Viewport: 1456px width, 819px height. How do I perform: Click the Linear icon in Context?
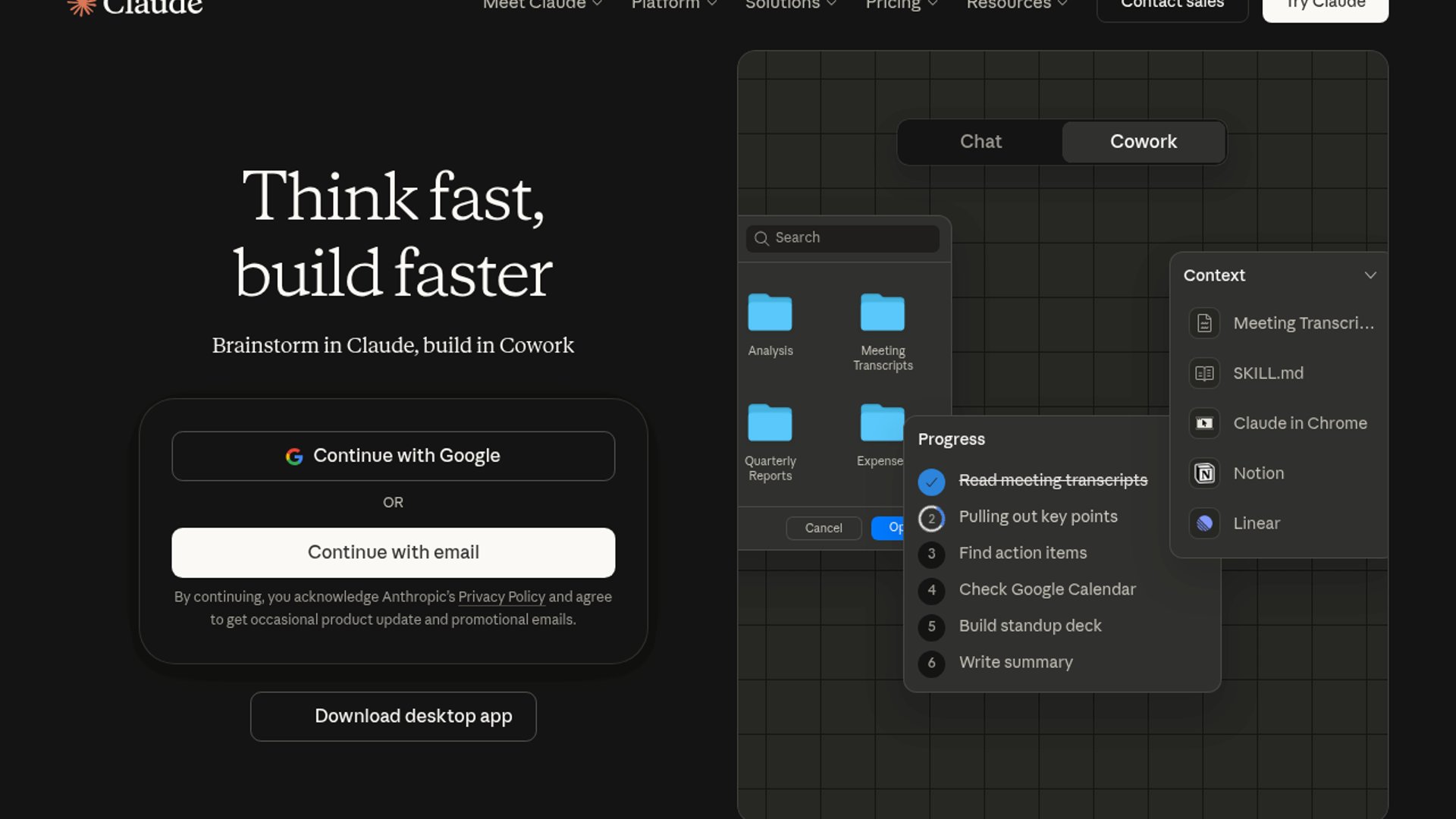point(1204,523)
